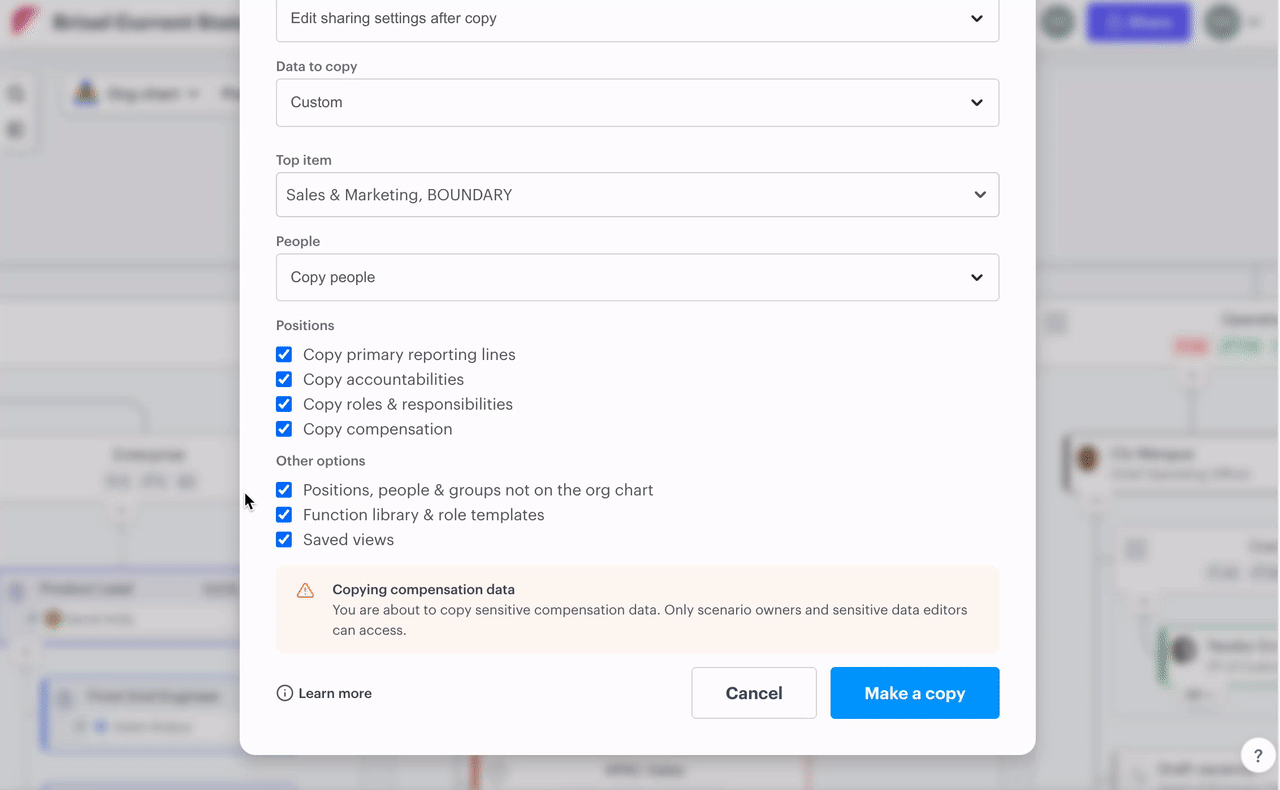Open the sharing settings dropdown
1280x790 pixels.
click(637, 19)
